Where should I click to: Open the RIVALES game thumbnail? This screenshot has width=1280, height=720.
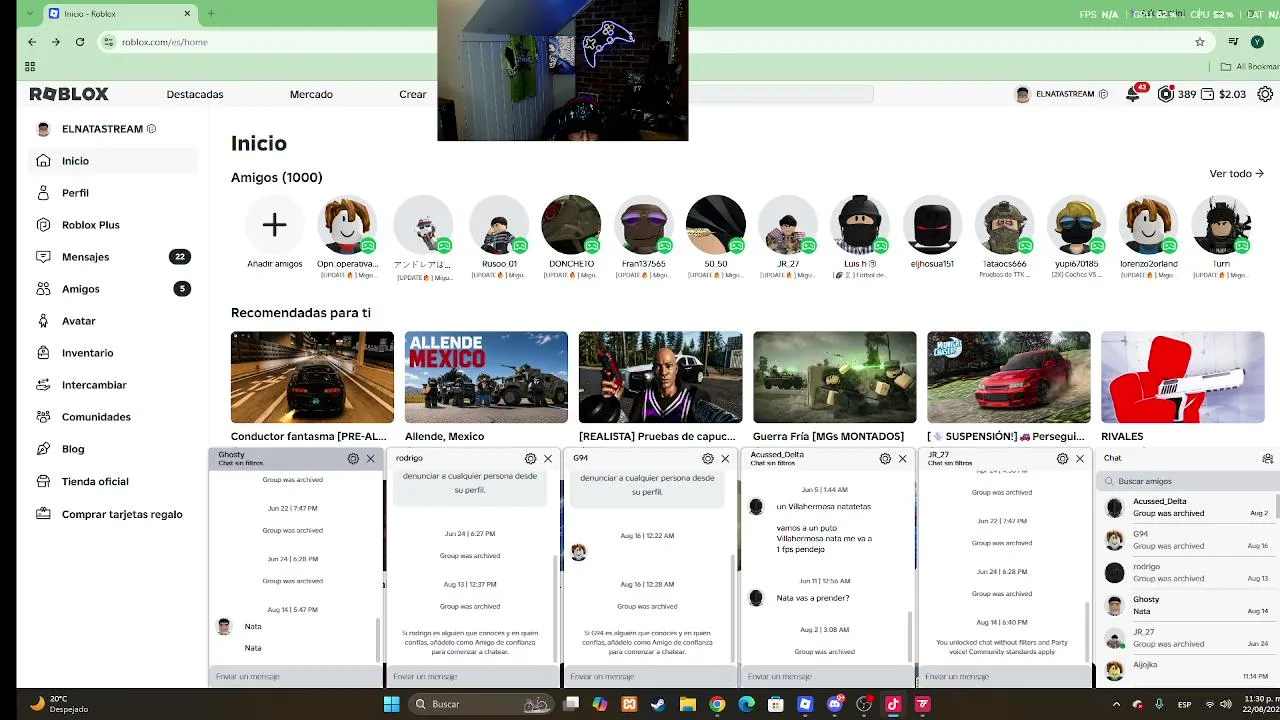tap(1182, 377)
